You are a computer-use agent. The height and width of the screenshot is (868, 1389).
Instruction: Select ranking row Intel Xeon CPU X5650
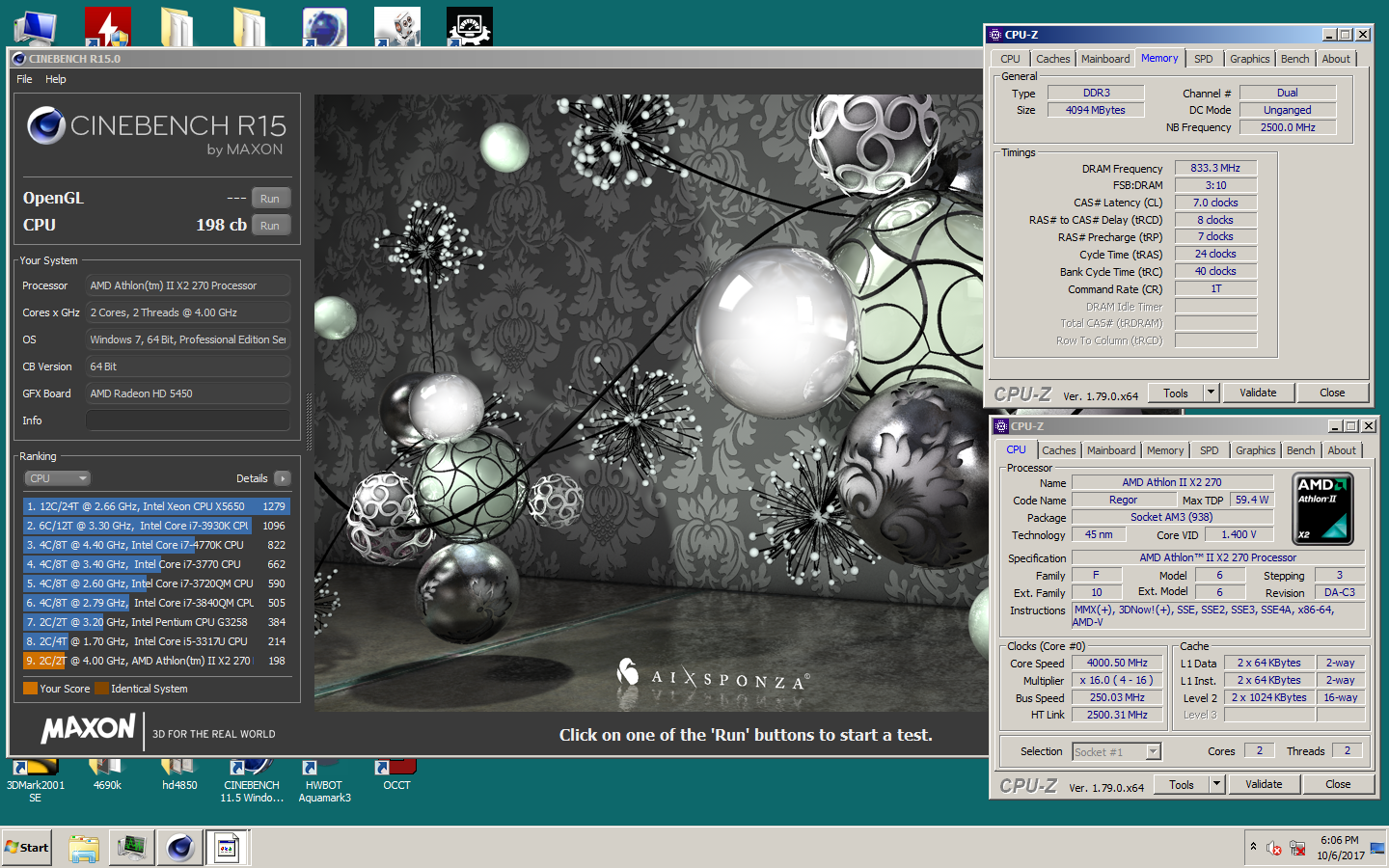(x=156, y=506)
